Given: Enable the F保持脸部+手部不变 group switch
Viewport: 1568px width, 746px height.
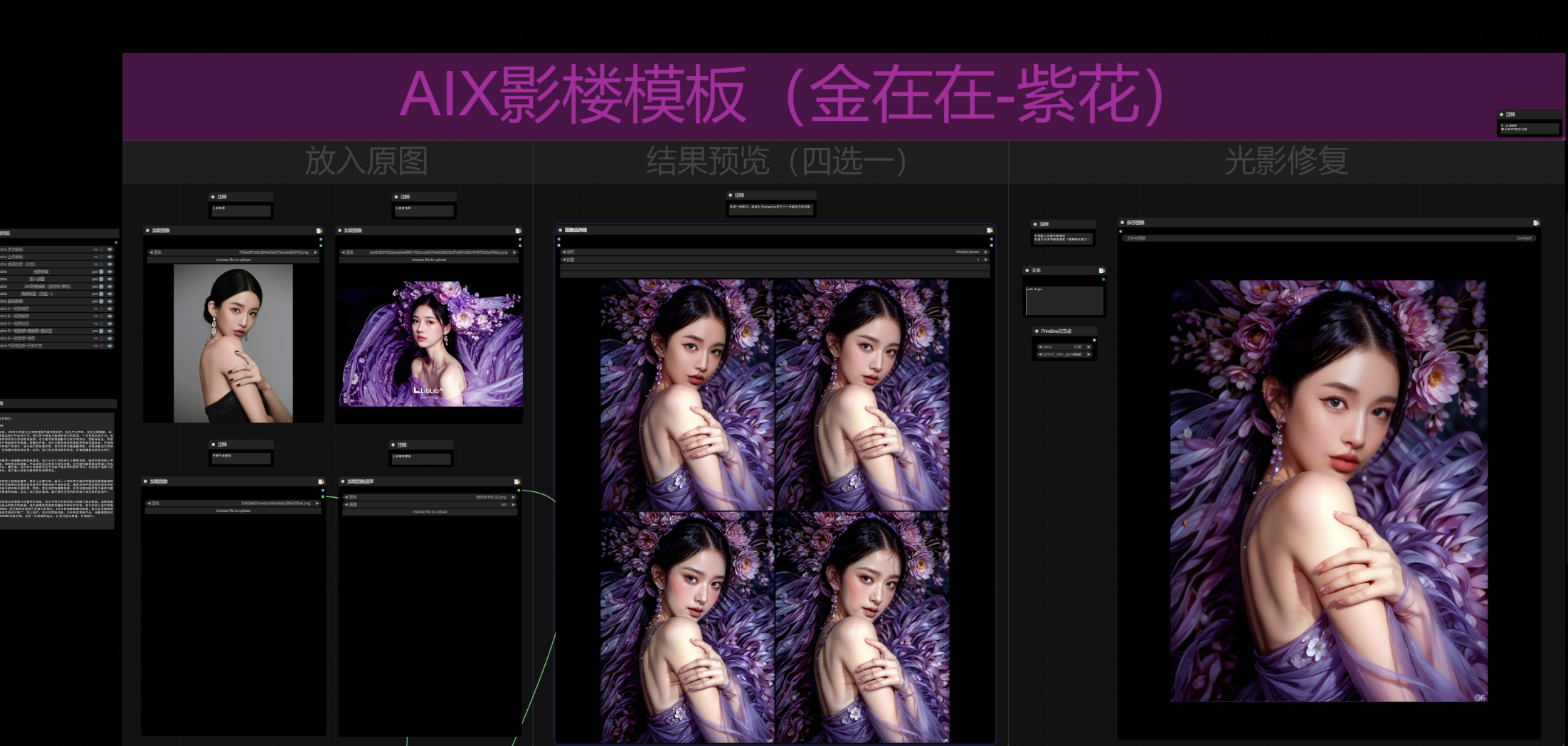Looking at the screenshot, I should click(101, 346).
